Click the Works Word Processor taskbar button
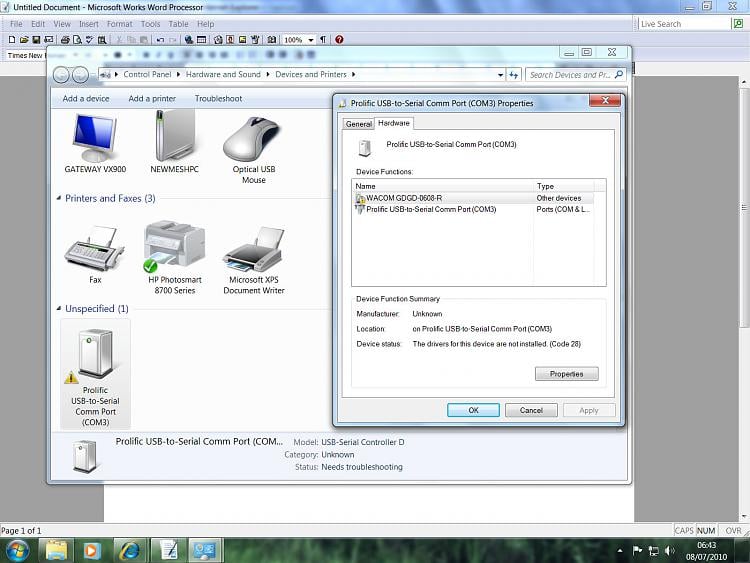 coord(169,550)
